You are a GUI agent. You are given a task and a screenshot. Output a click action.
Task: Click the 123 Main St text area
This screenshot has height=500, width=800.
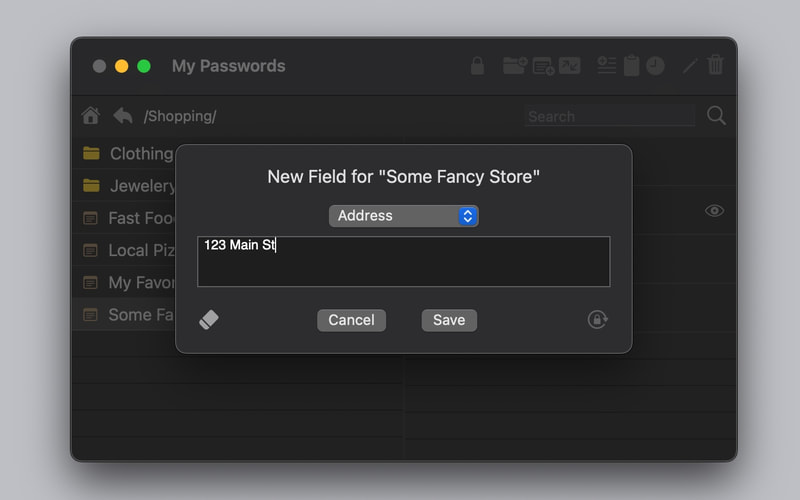404,261
